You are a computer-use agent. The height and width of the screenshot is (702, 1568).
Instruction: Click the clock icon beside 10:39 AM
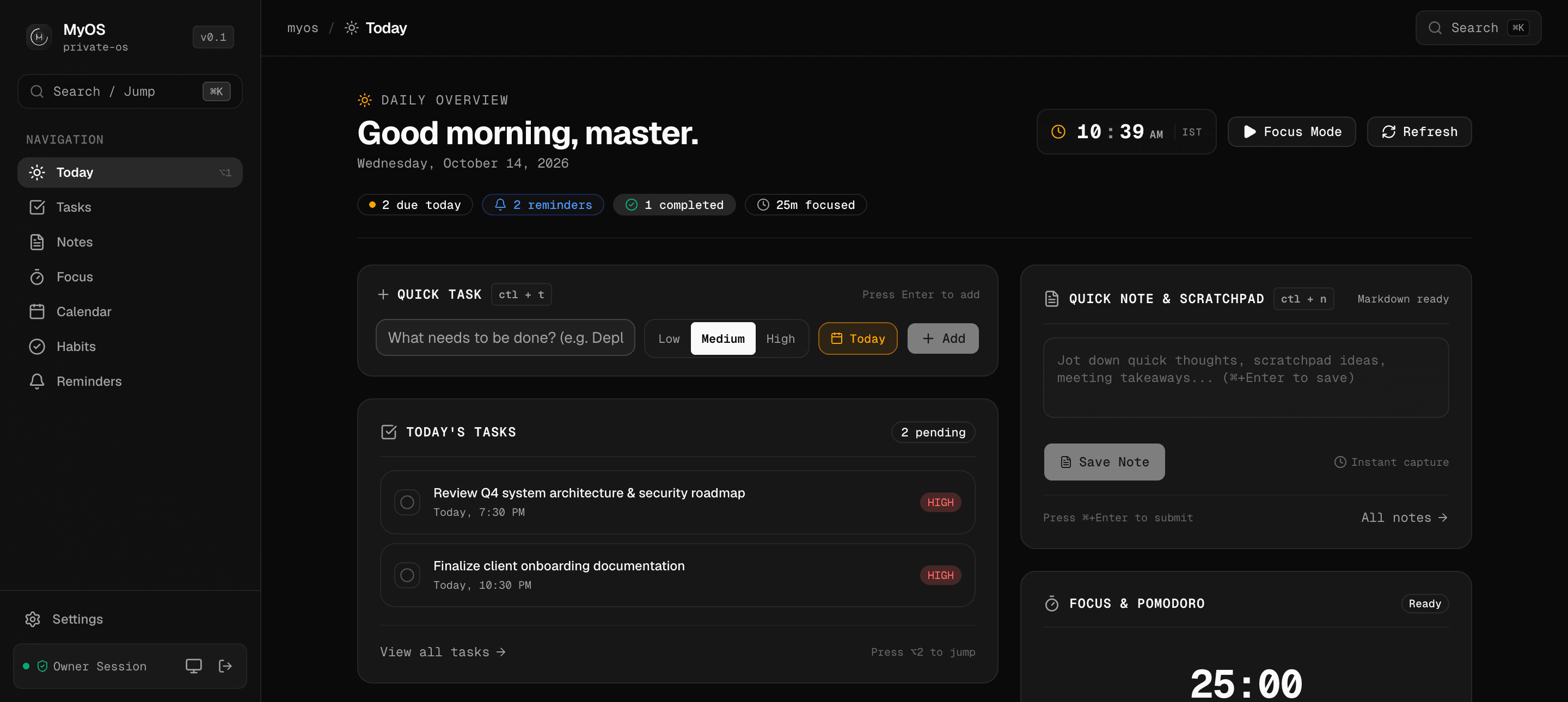(1058, 131)
